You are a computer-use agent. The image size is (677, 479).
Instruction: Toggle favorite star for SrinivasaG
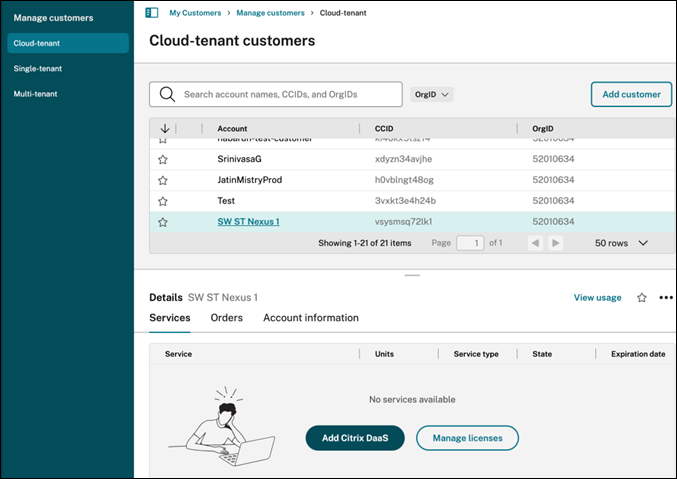163,159
